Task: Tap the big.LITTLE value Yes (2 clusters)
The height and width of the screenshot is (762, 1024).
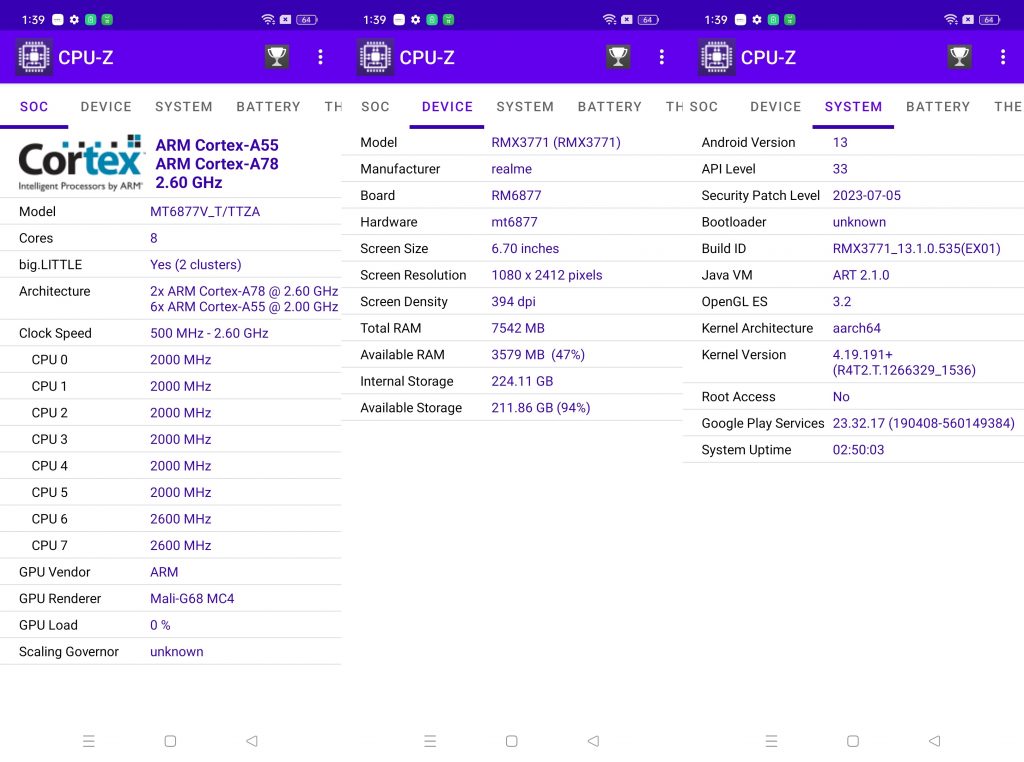Action: (x=195, y=264)
